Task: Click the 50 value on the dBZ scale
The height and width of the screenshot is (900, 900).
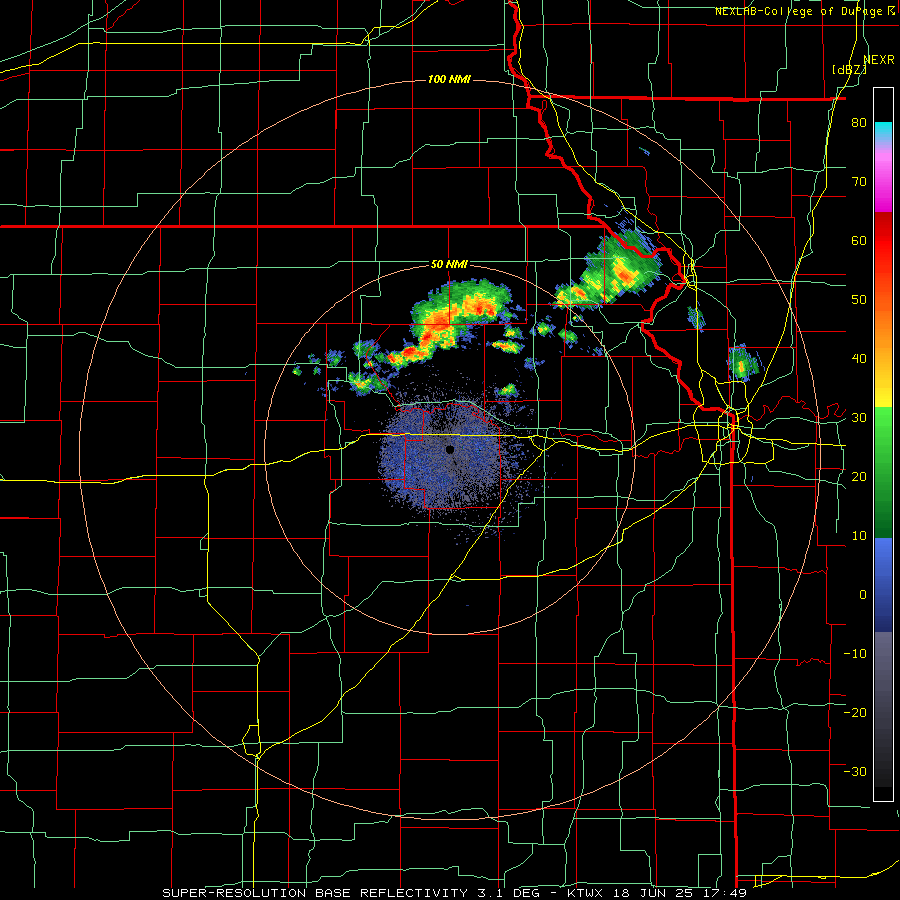Action: [x=859, y=300]
